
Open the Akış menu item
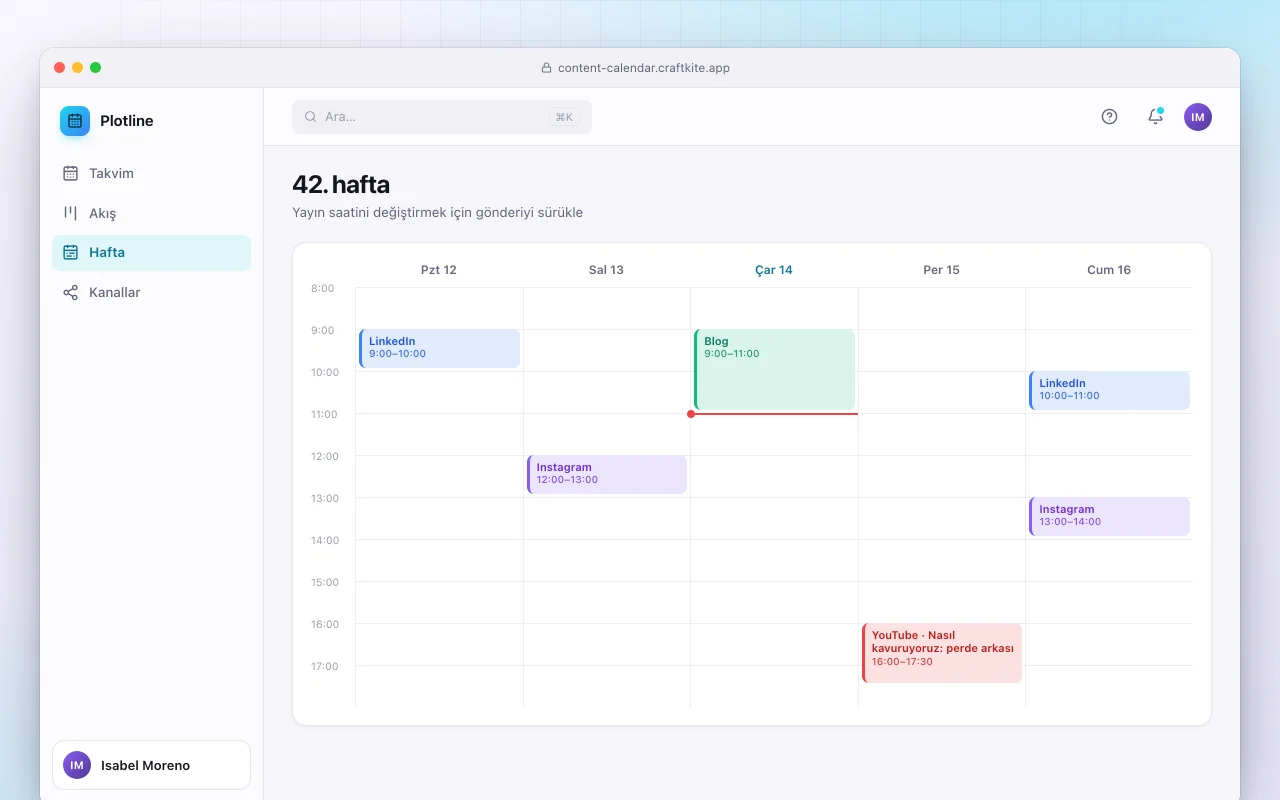[x=151, y=213]
